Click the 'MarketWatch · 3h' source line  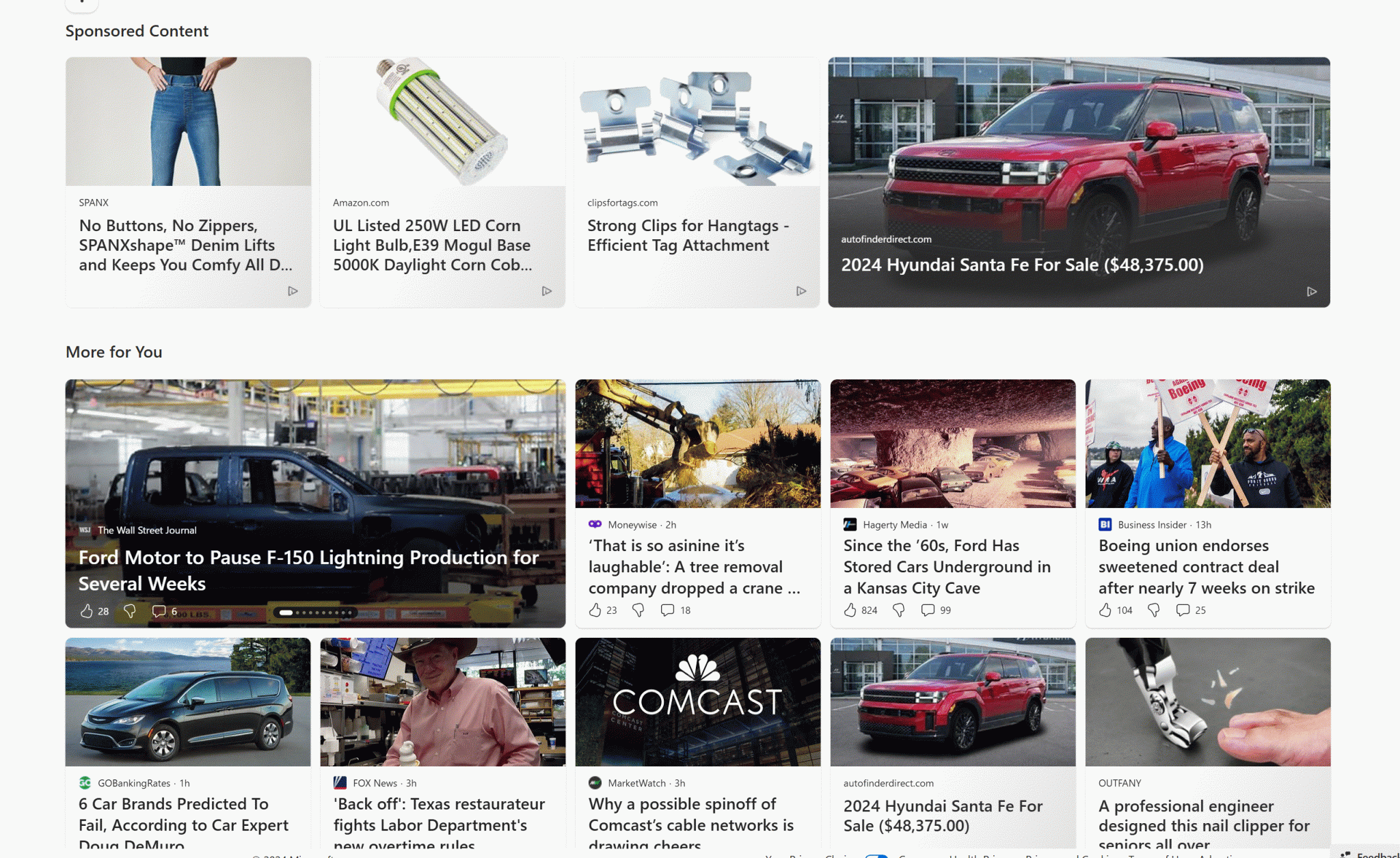pos(646,783)
